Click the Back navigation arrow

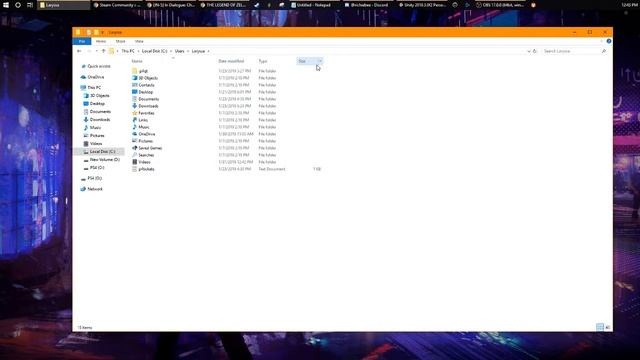(79, 51)
